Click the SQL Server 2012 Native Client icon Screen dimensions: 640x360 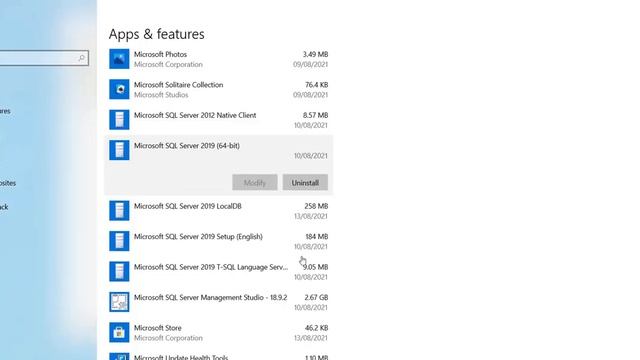(119, 120)
